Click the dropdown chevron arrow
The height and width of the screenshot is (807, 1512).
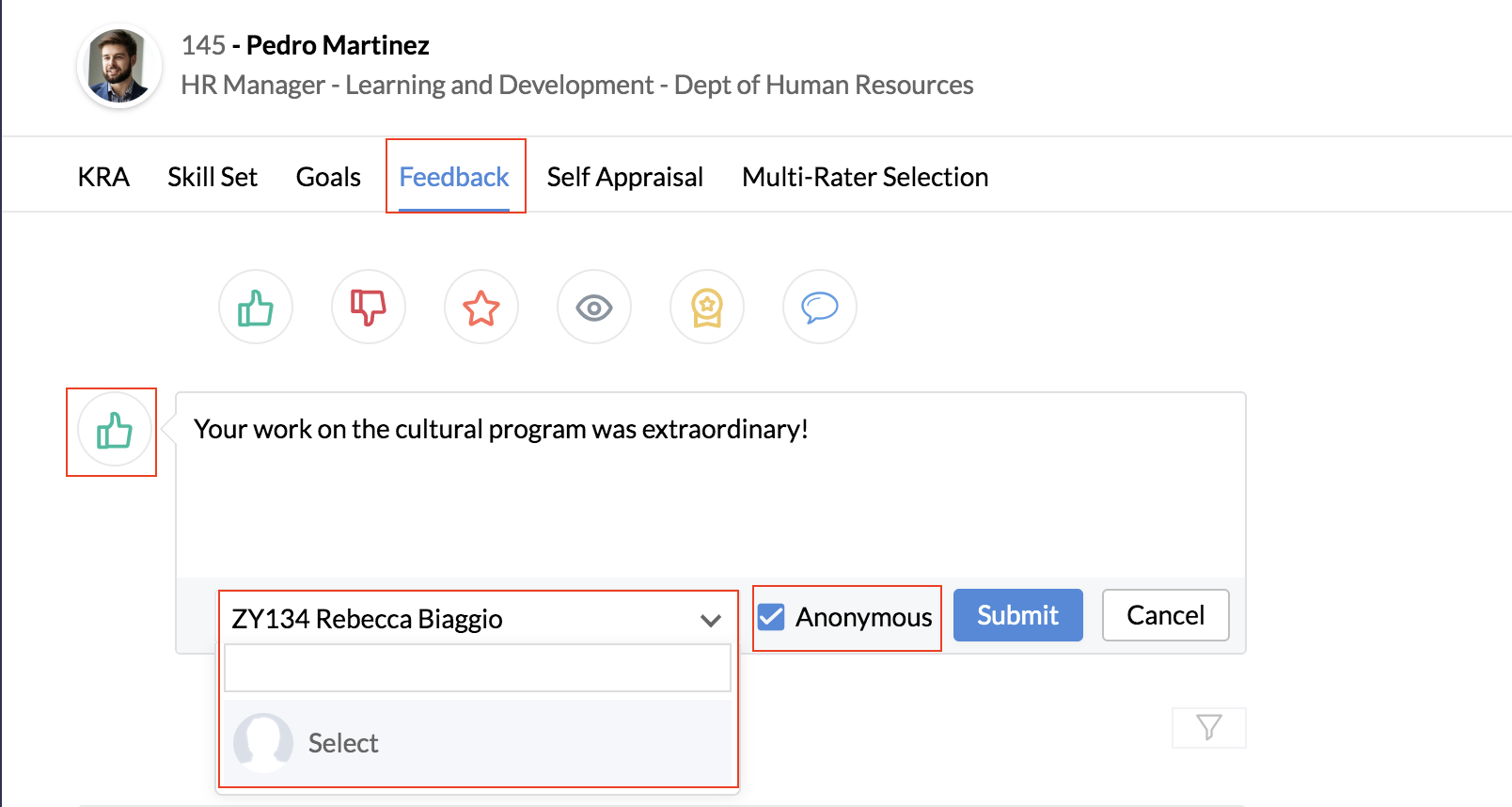click(711, 620)
